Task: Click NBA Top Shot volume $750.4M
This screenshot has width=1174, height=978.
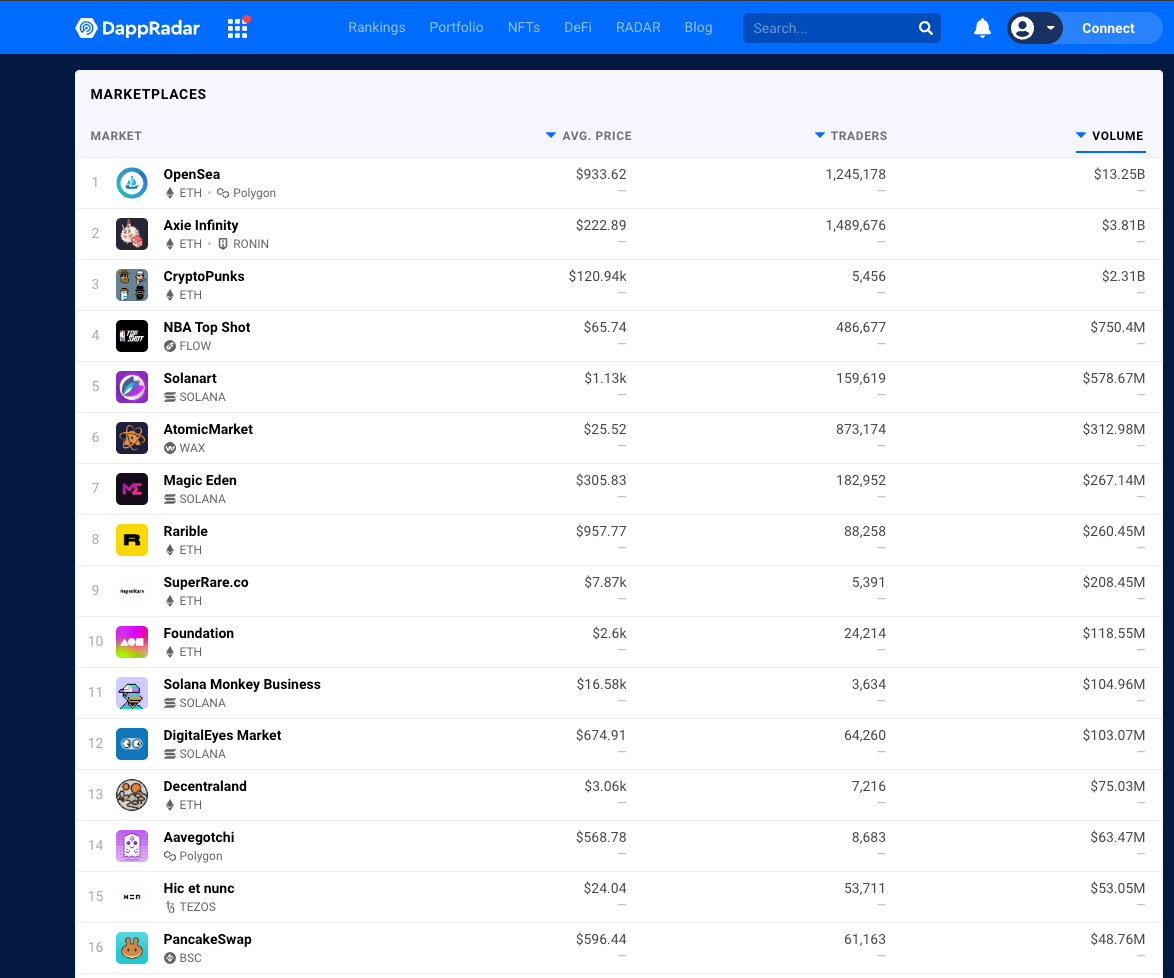Action: click(1117, 327)
